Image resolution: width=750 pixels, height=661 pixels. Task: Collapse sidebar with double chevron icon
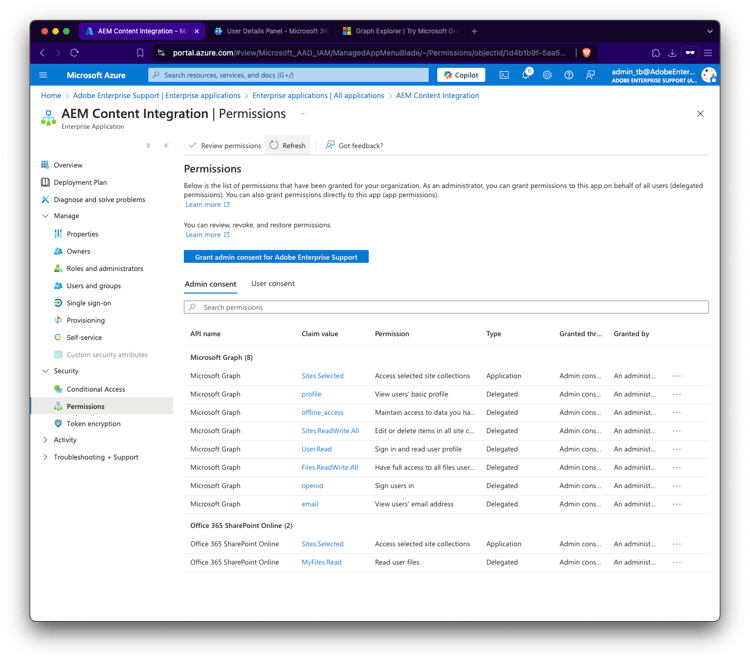coord(166,145)
